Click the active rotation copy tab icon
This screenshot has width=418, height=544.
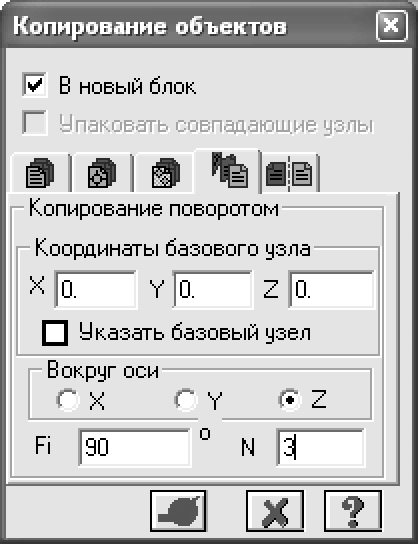coord(228,170)
